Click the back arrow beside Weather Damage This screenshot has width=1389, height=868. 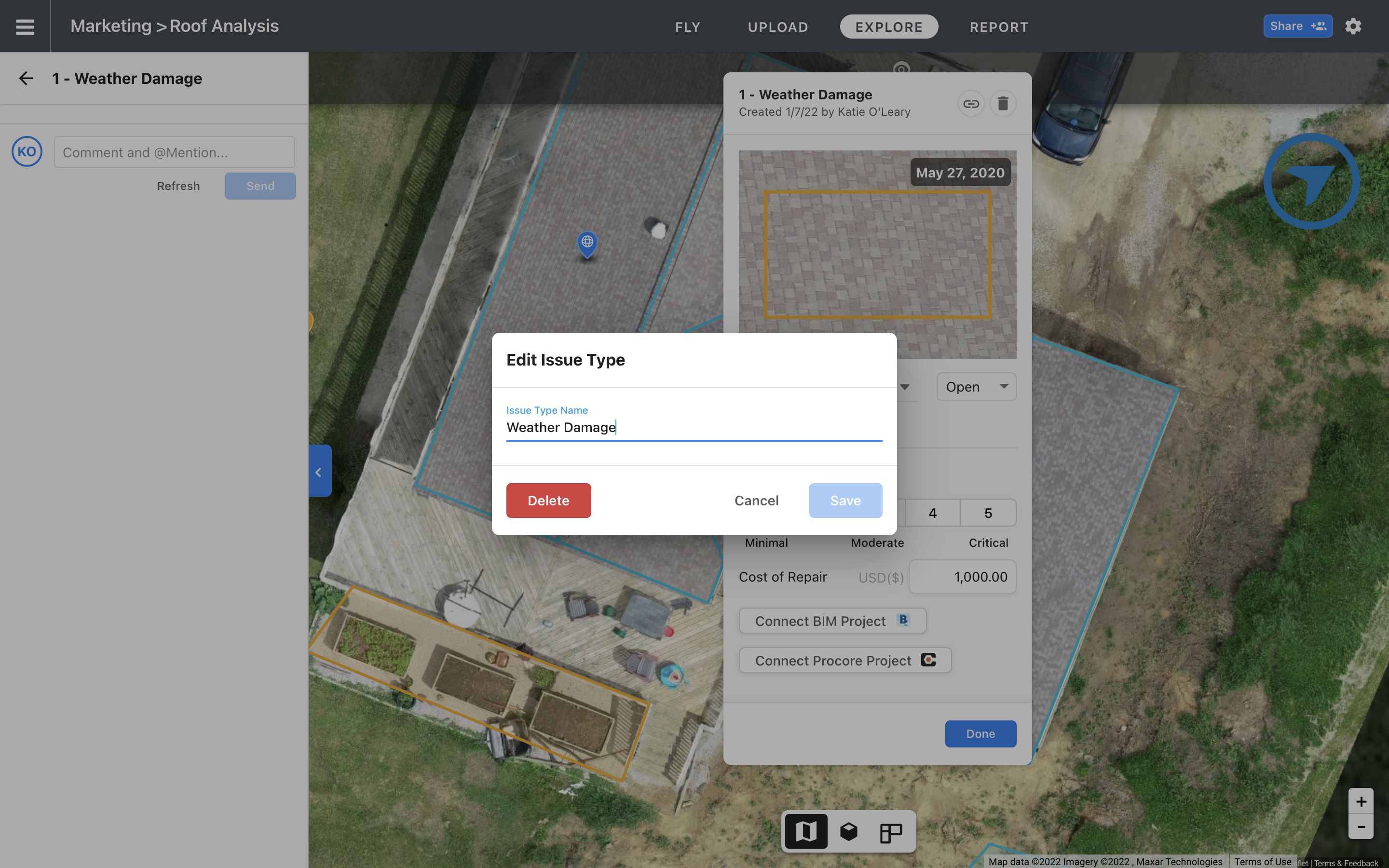[26, 78]
